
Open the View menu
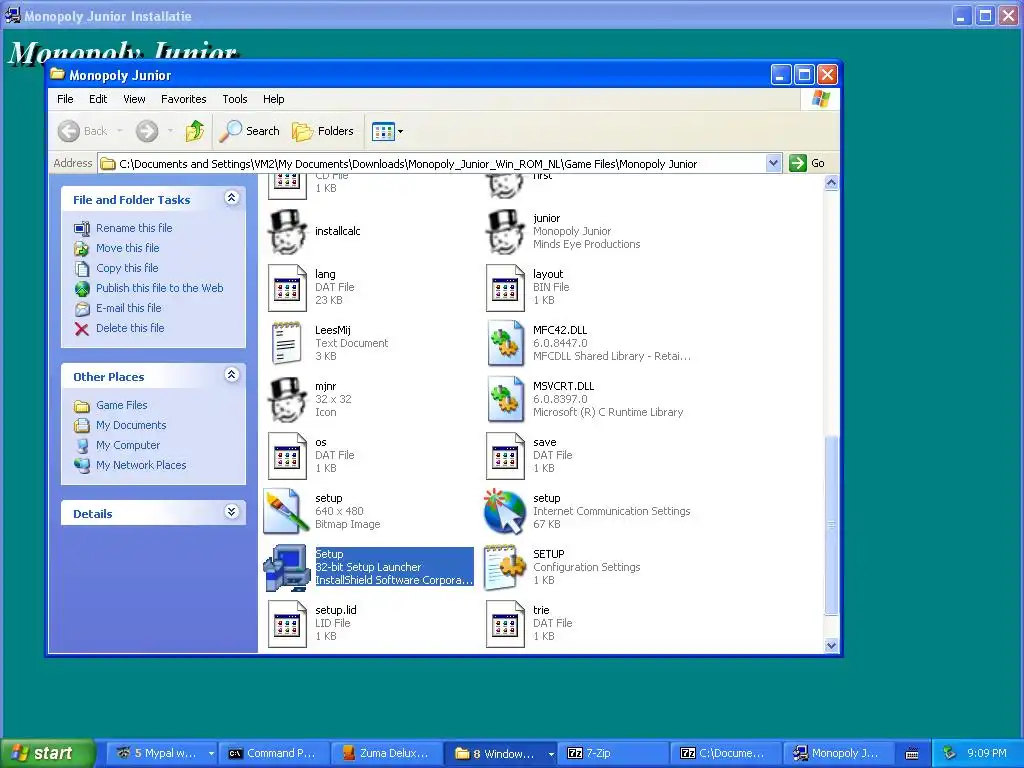click(134, 99)
